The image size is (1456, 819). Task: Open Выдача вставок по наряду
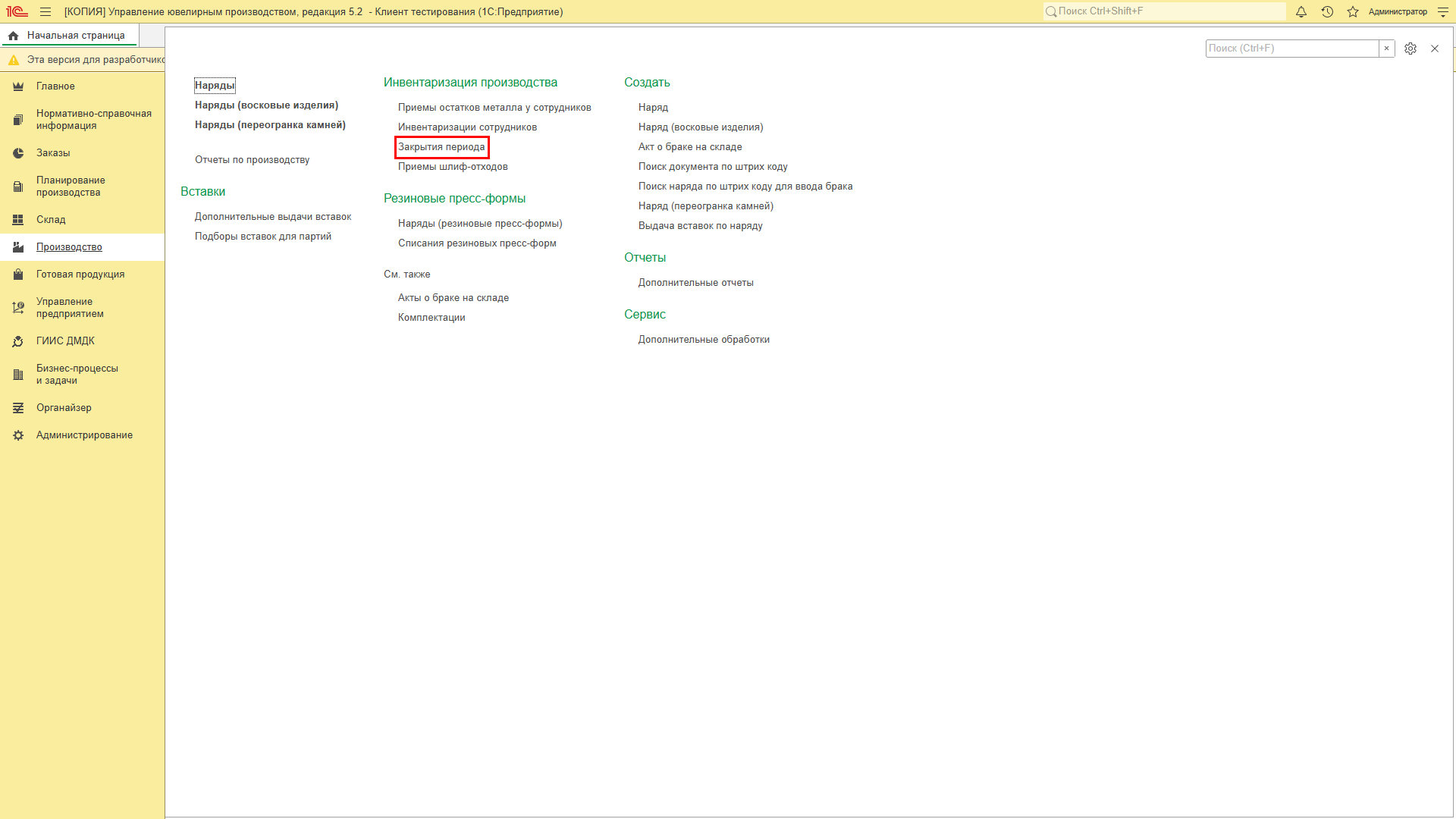[x=701, y=226]
